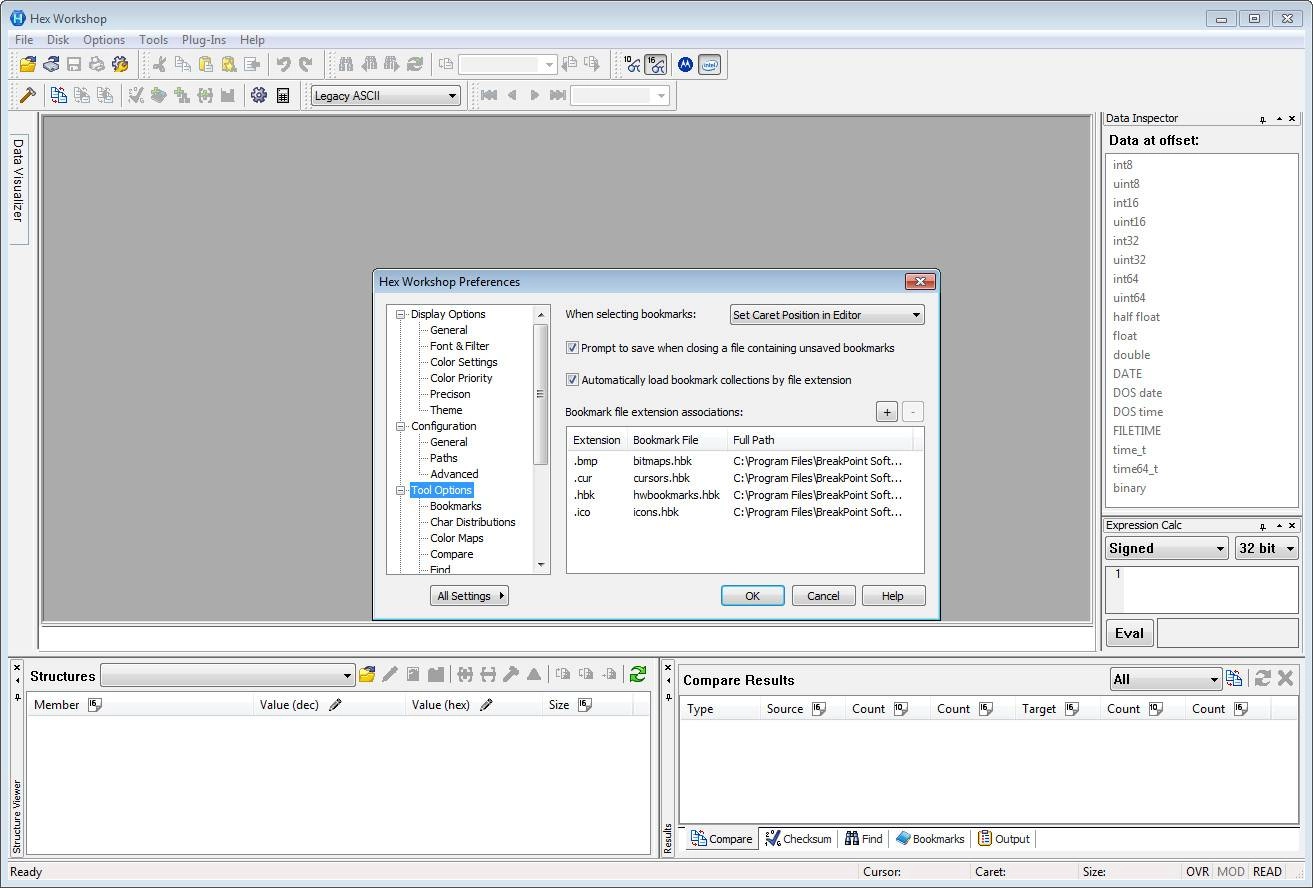Select Color Settings in preferences tree
The width and height of the screenshot is (1313, 888).
463,362
